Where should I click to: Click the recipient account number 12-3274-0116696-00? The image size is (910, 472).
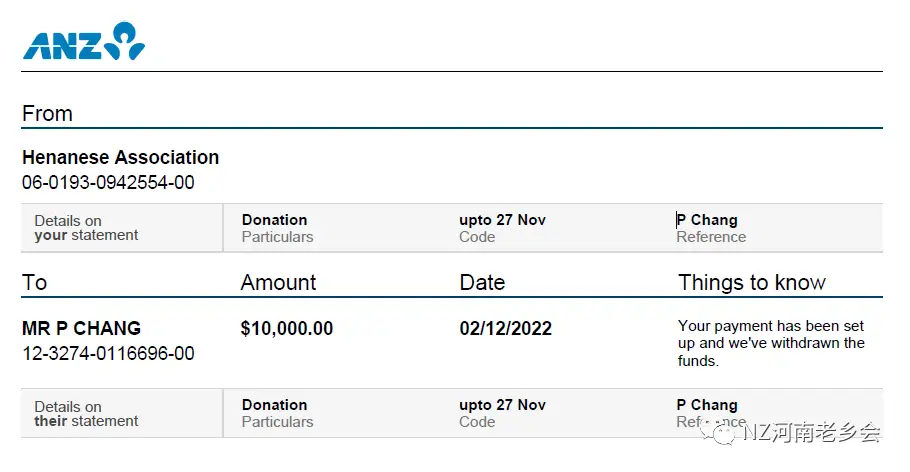[x=108, y=353]
